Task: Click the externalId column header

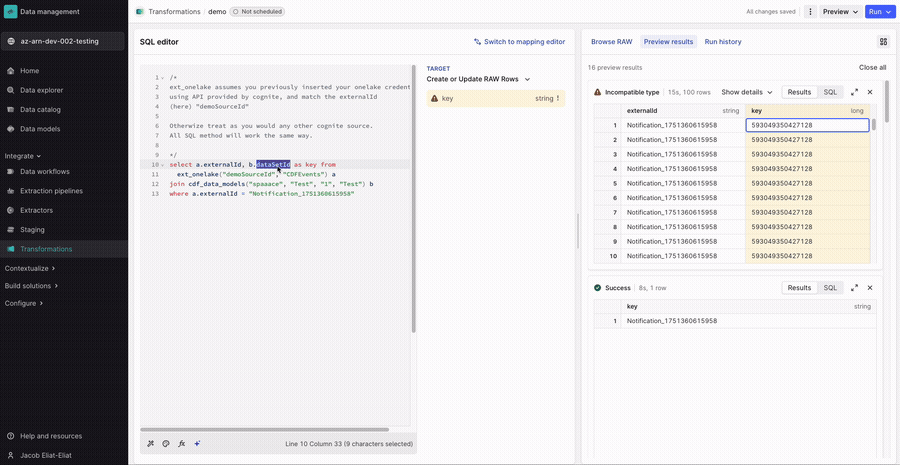Action: pos(683,110)
